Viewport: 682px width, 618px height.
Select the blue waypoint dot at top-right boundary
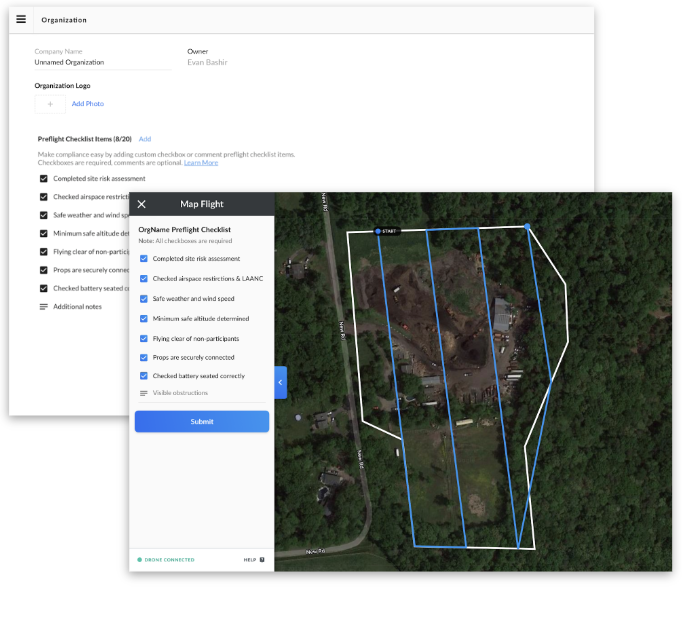point(527,227)
